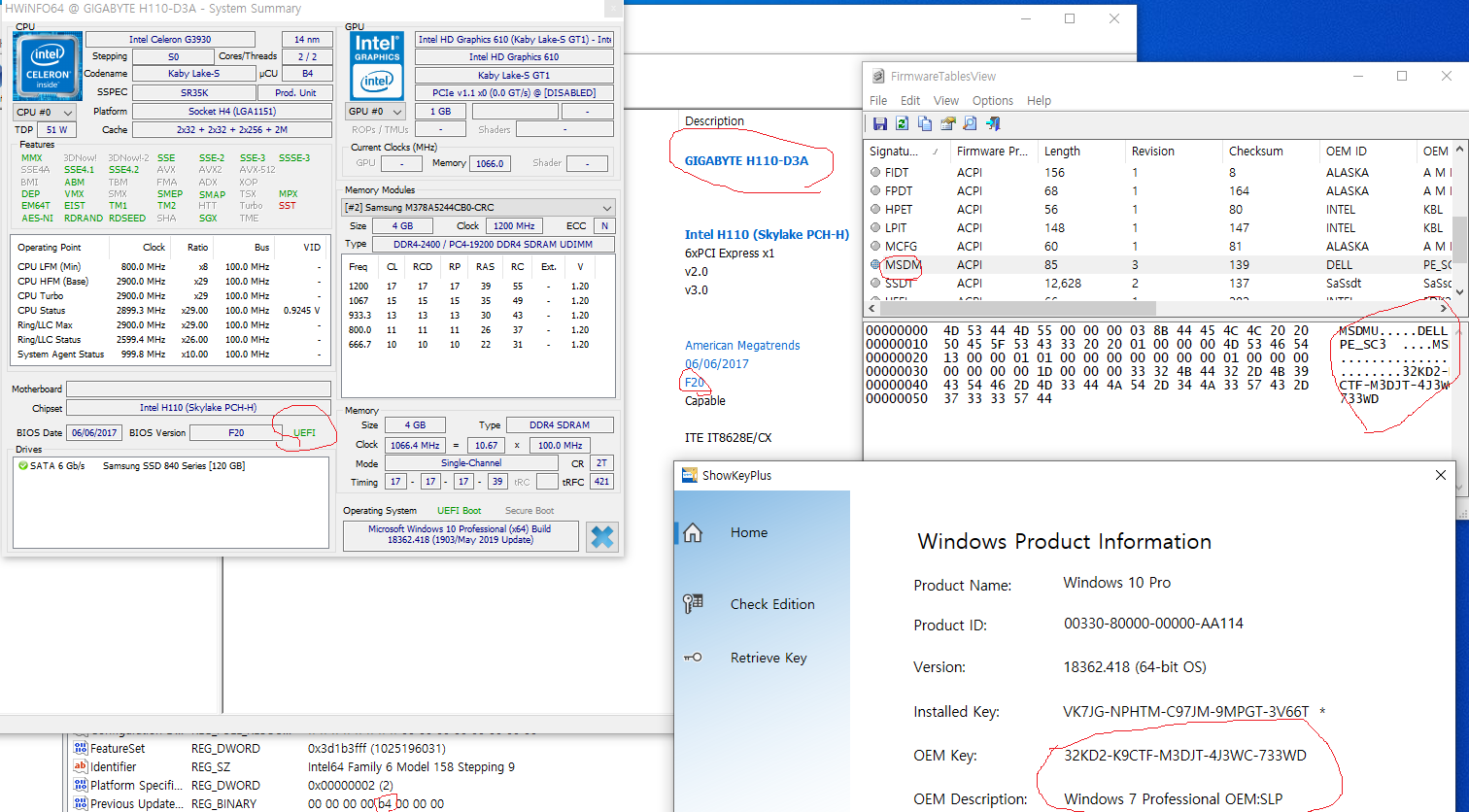This screenshot has width=1469, height=812.
Task: Click horizontal scrollbar left arrow in FirmwareTablesView
Action: pyautogui.click(x=871, y=309)
